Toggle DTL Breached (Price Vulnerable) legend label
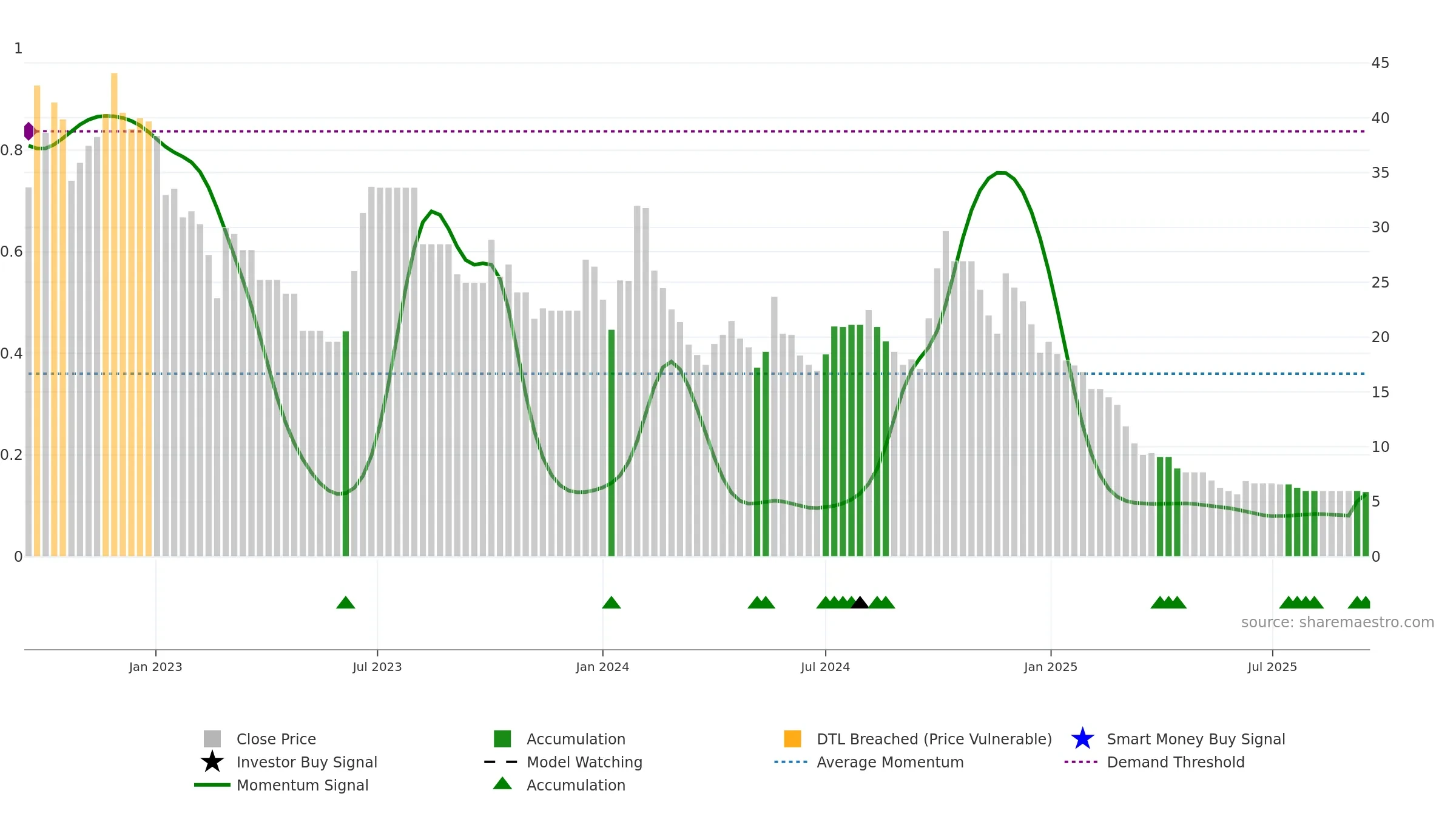Image resolution: width=1456 pixels, height=819 pixels. pos(934,739)
